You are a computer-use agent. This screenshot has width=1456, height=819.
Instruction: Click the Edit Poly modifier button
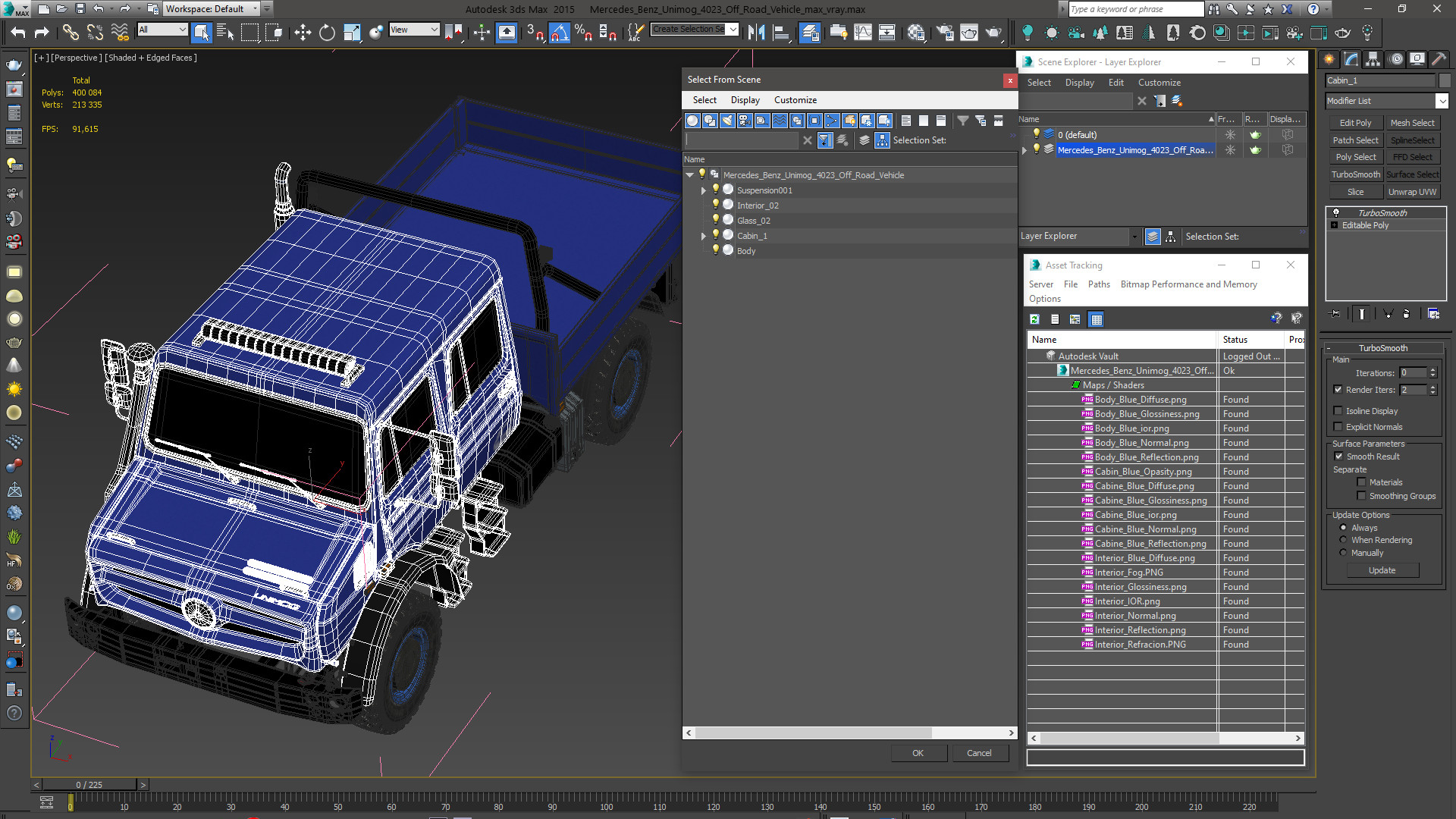point(1355,123)
